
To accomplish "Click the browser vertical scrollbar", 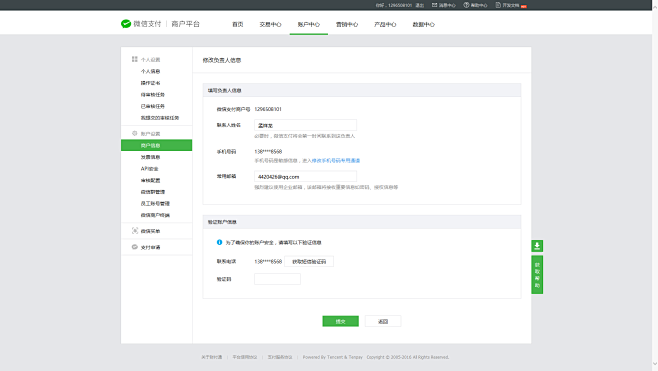I will 655,186.
